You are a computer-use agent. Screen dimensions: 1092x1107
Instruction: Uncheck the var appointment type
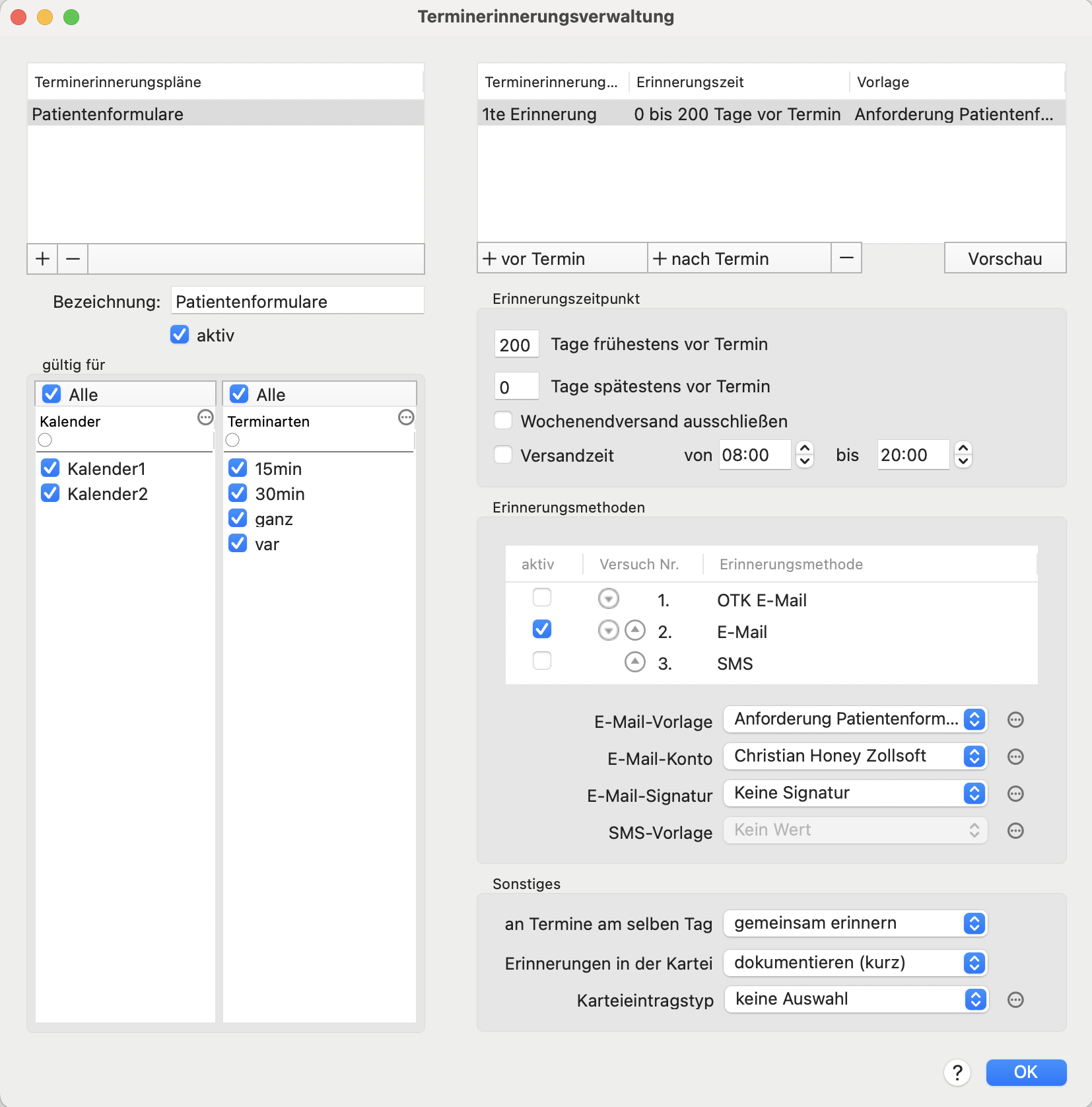point(238,544)
